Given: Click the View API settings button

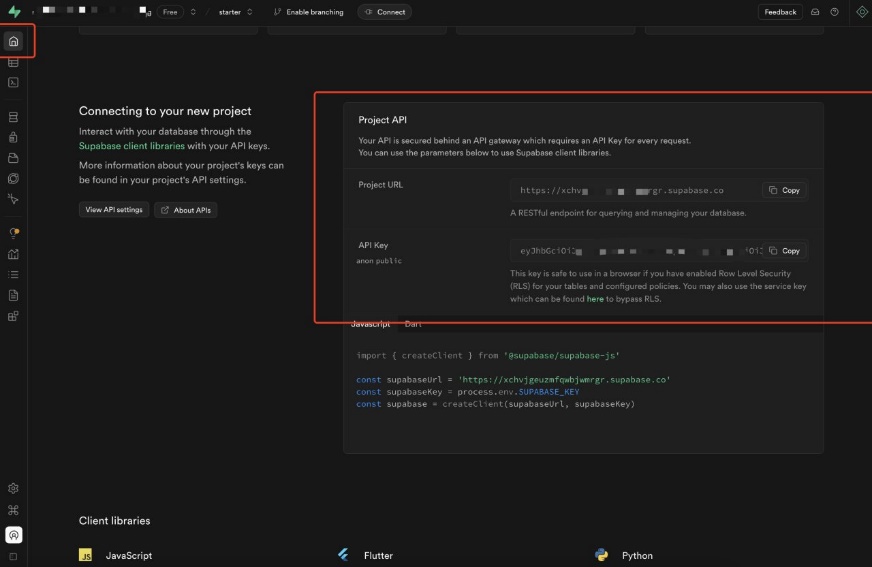Looking at the screenshot, I should coord(114,210).
